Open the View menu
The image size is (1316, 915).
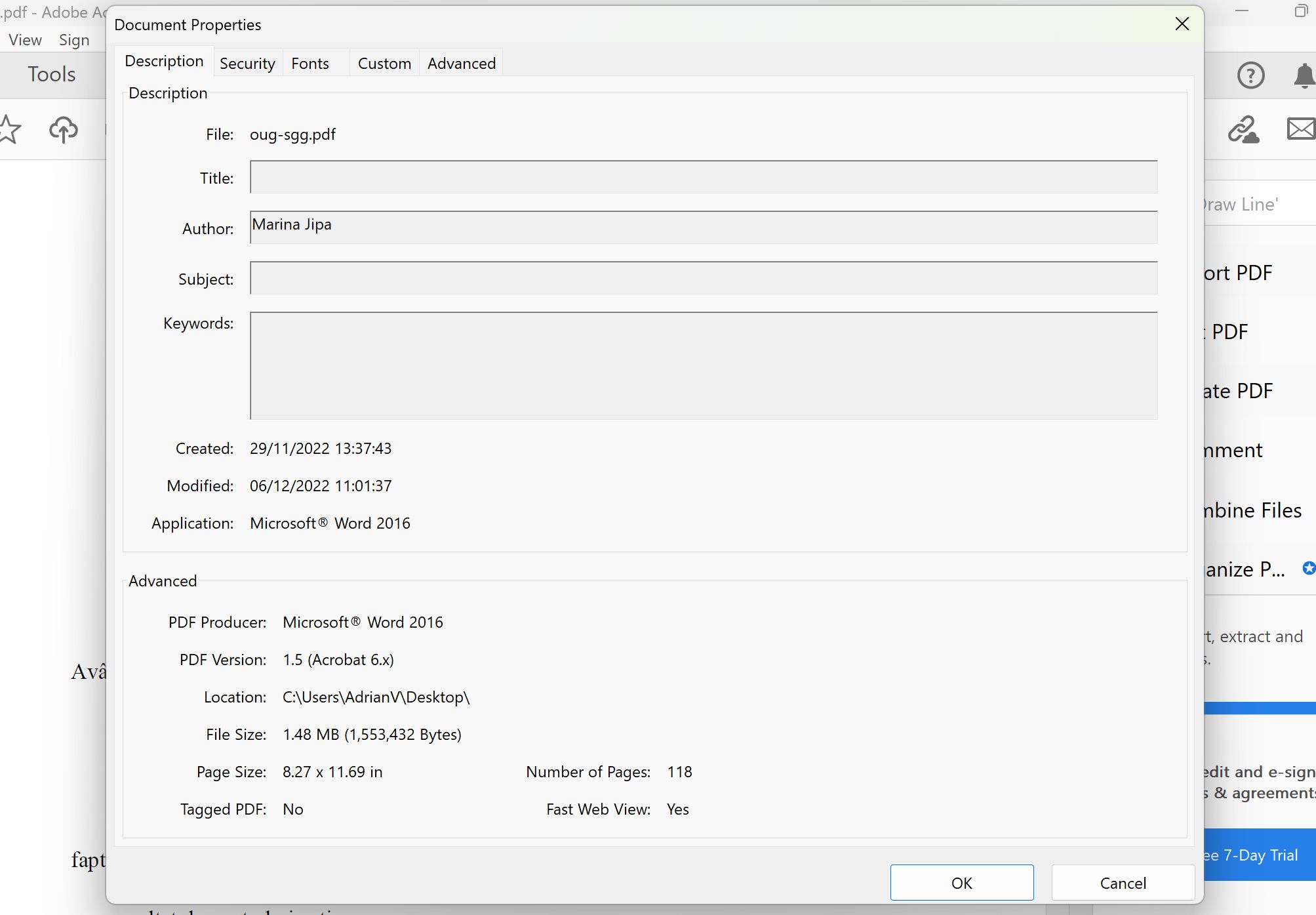(25, 40)
